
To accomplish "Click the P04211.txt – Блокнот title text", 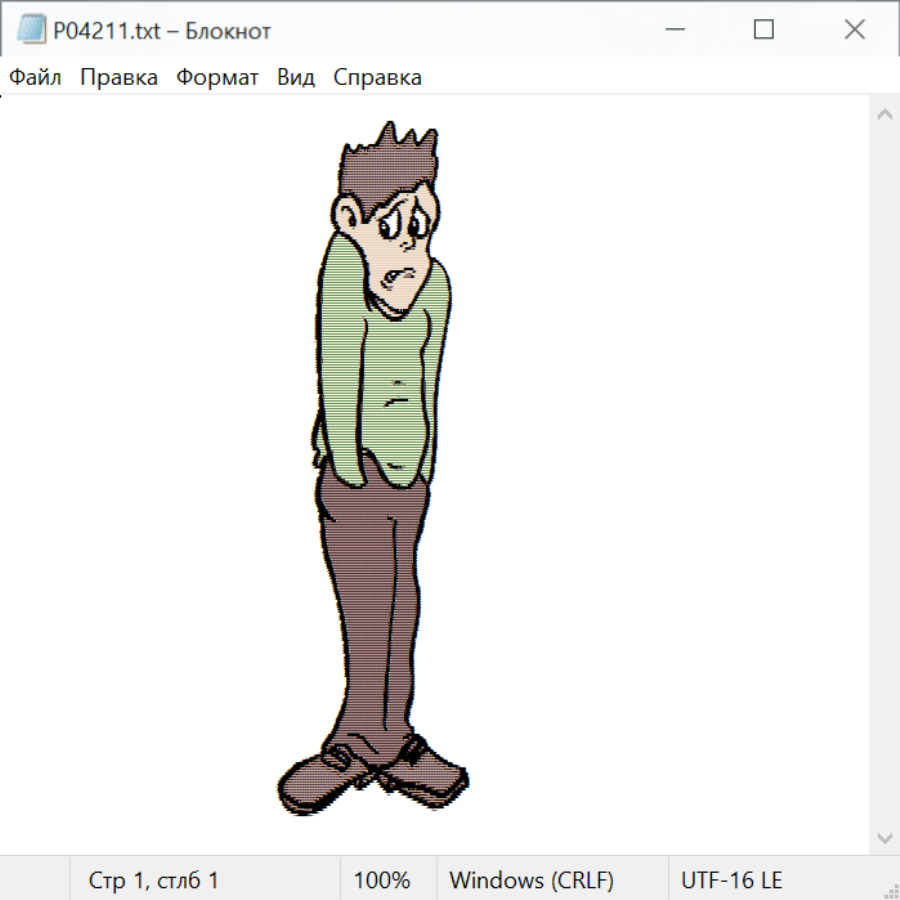I will click(162, 31).
